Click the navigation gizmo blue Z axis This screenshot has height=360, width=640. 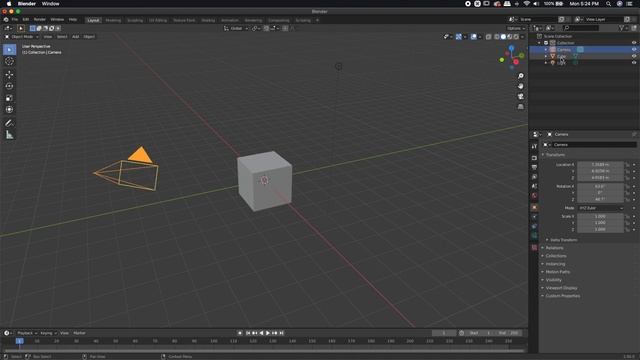click(x=511, y=48)
